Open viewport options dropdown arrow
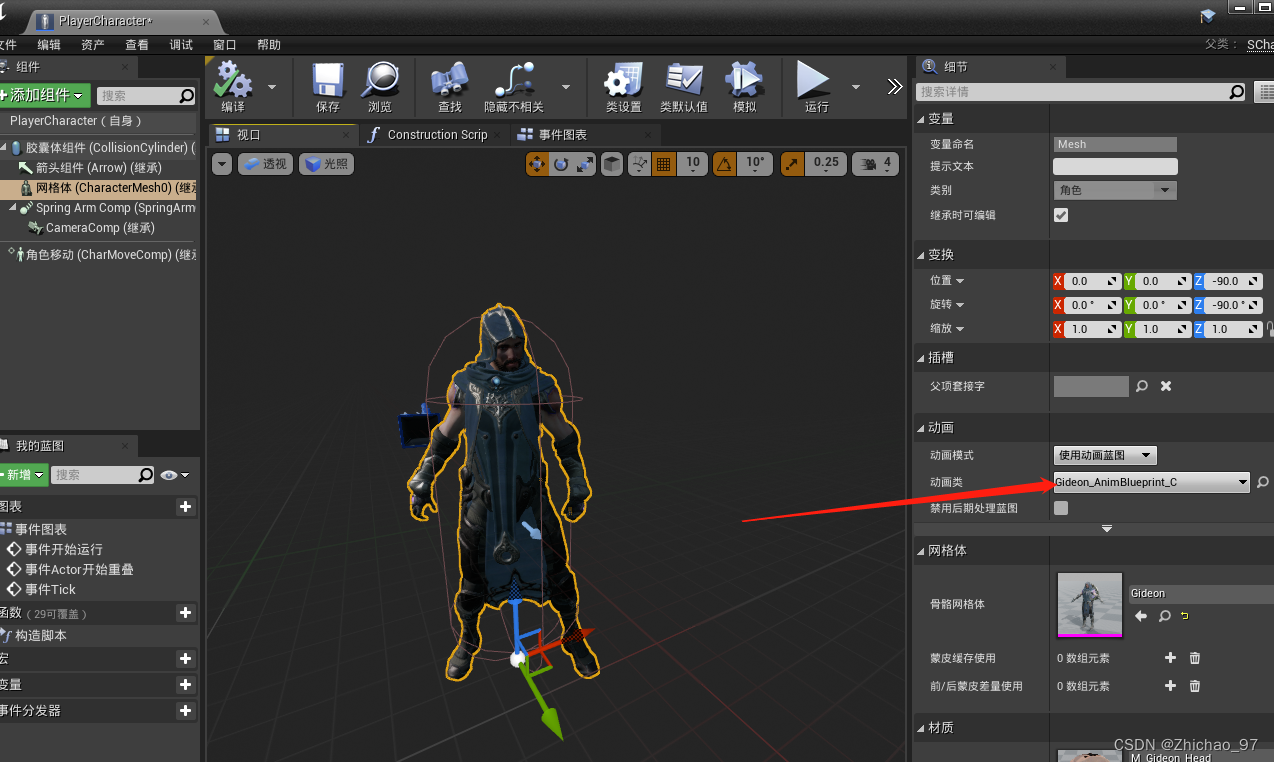The image size is (1274, 762). 222,164
